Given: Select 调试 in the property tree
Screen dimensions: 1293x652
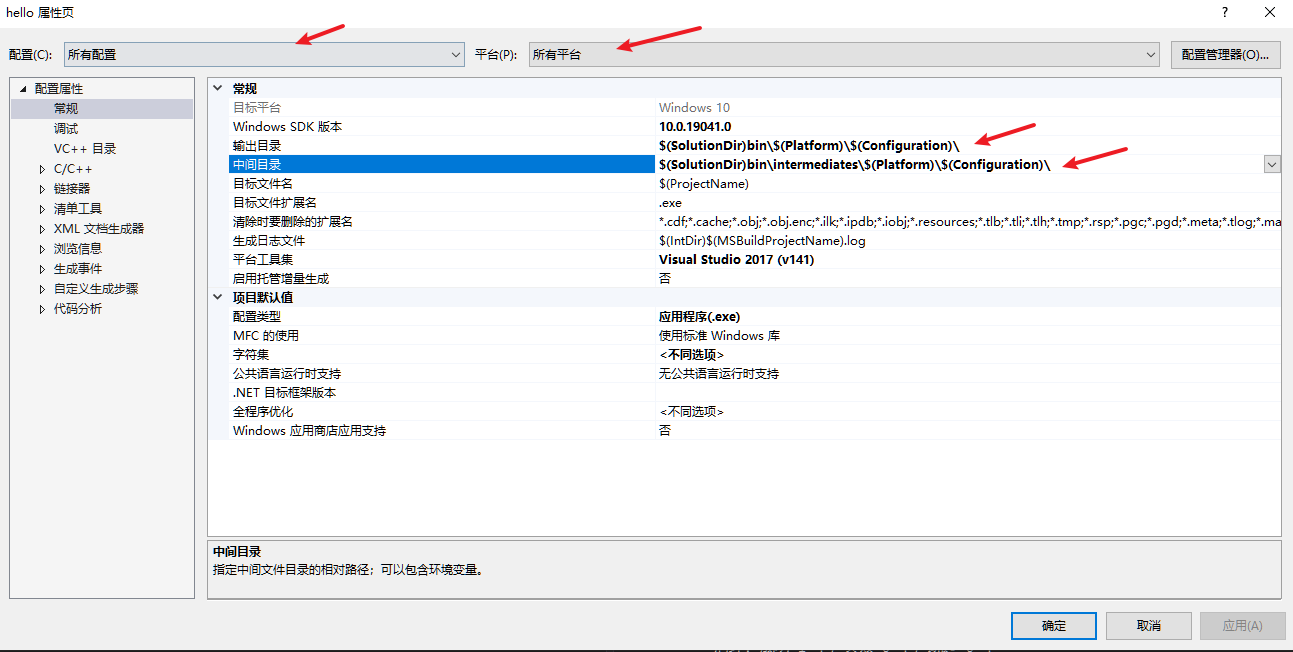Looking at the screenshot, I should pos(66,129).
